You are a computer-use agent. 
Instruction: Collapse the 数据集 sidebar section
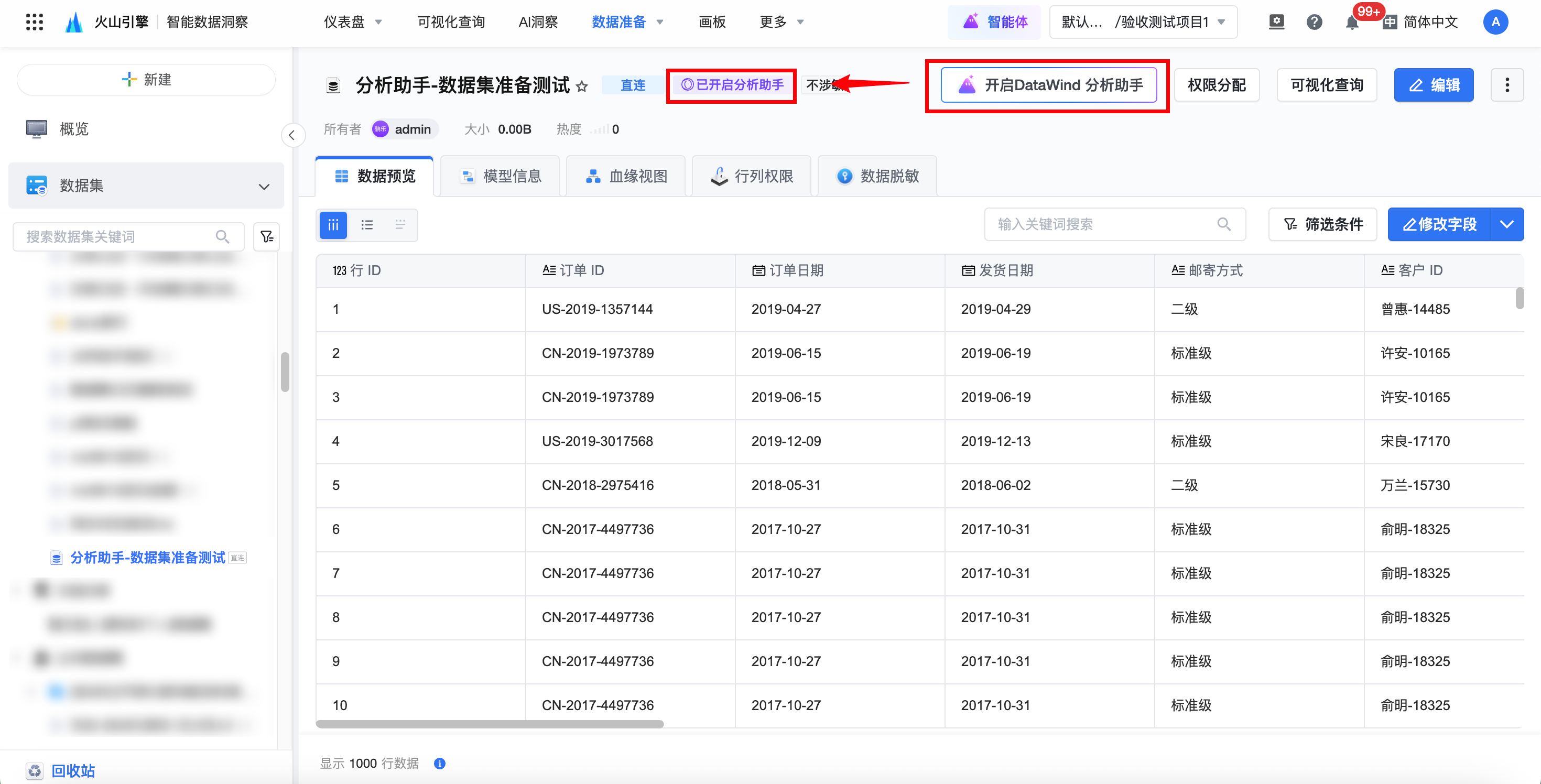(264, 187)
